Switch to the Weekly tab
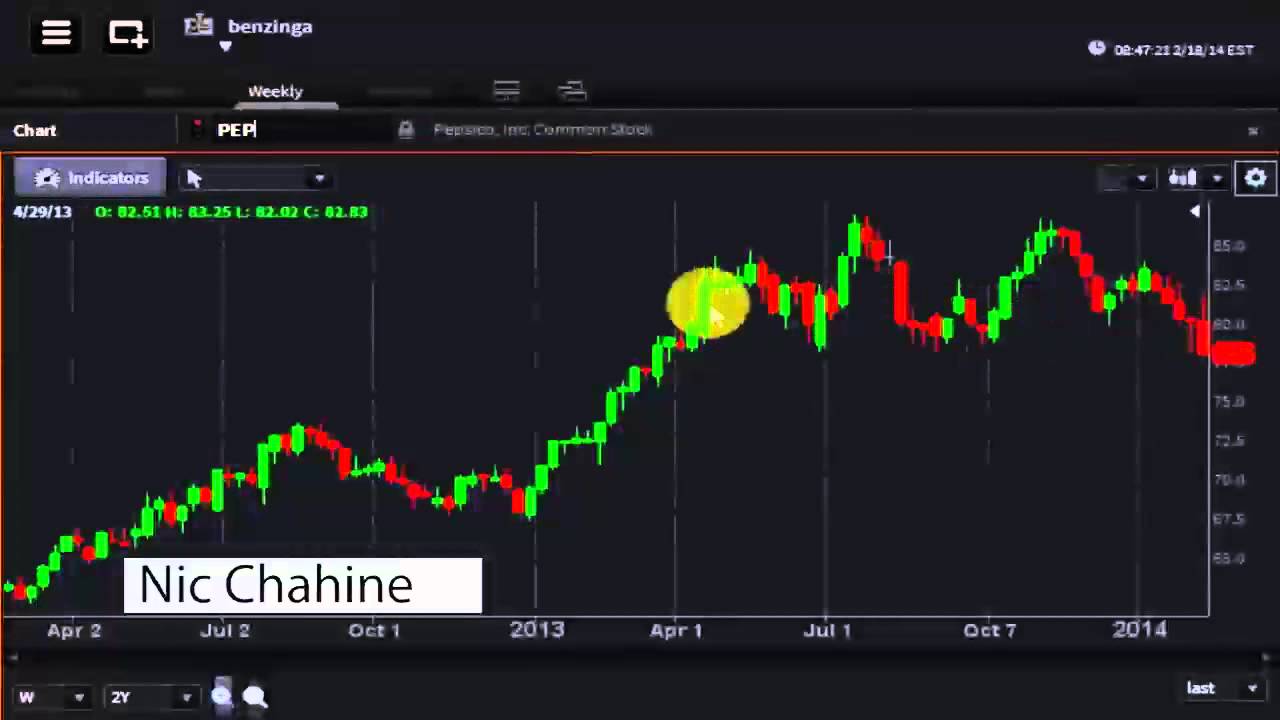This screenshot has width=1280, height=720. point(275,91)
